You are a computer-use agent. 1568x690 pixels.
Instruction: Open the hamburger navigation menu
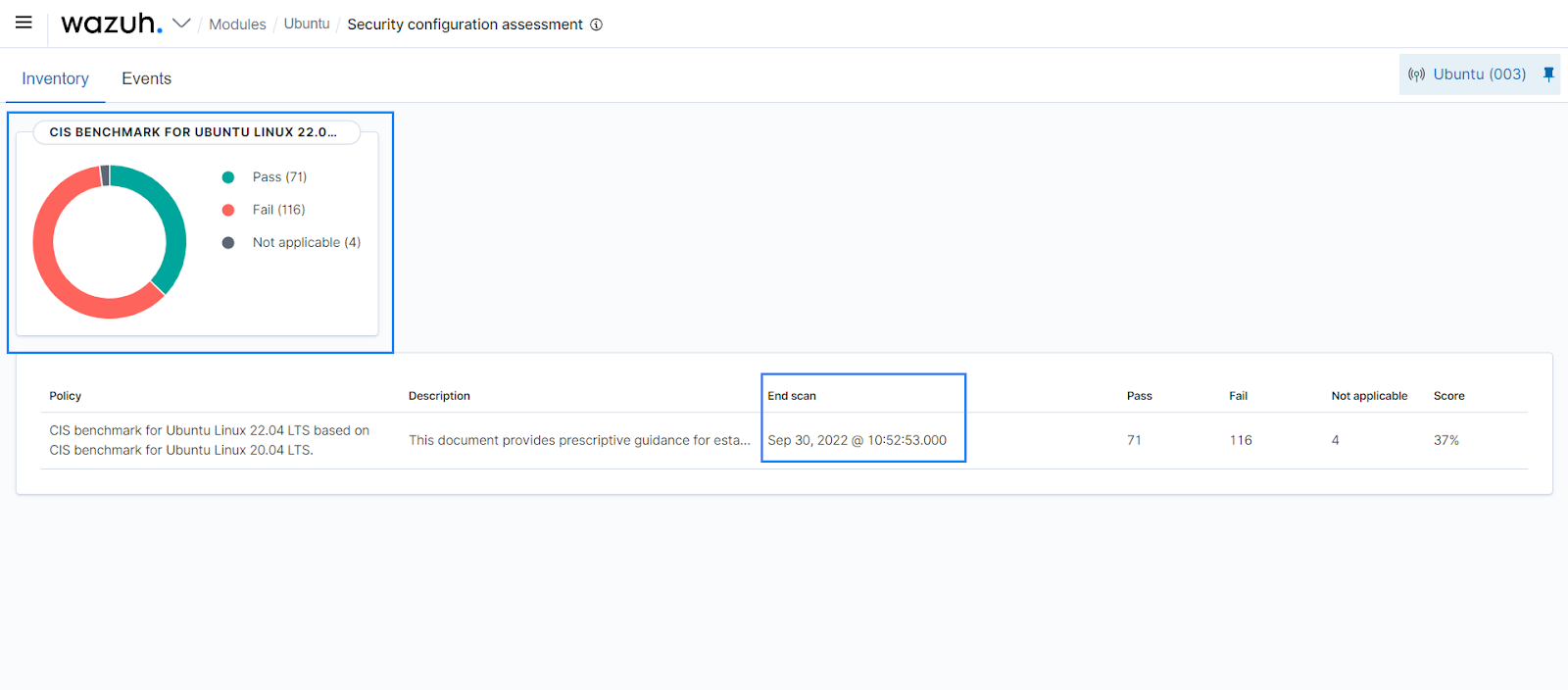pos(24,23)
